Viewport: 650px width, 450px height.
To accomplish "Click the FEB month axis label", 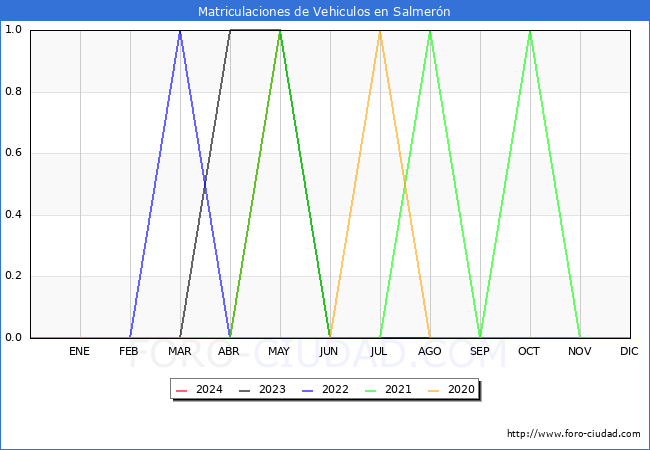I will [129, 351].
